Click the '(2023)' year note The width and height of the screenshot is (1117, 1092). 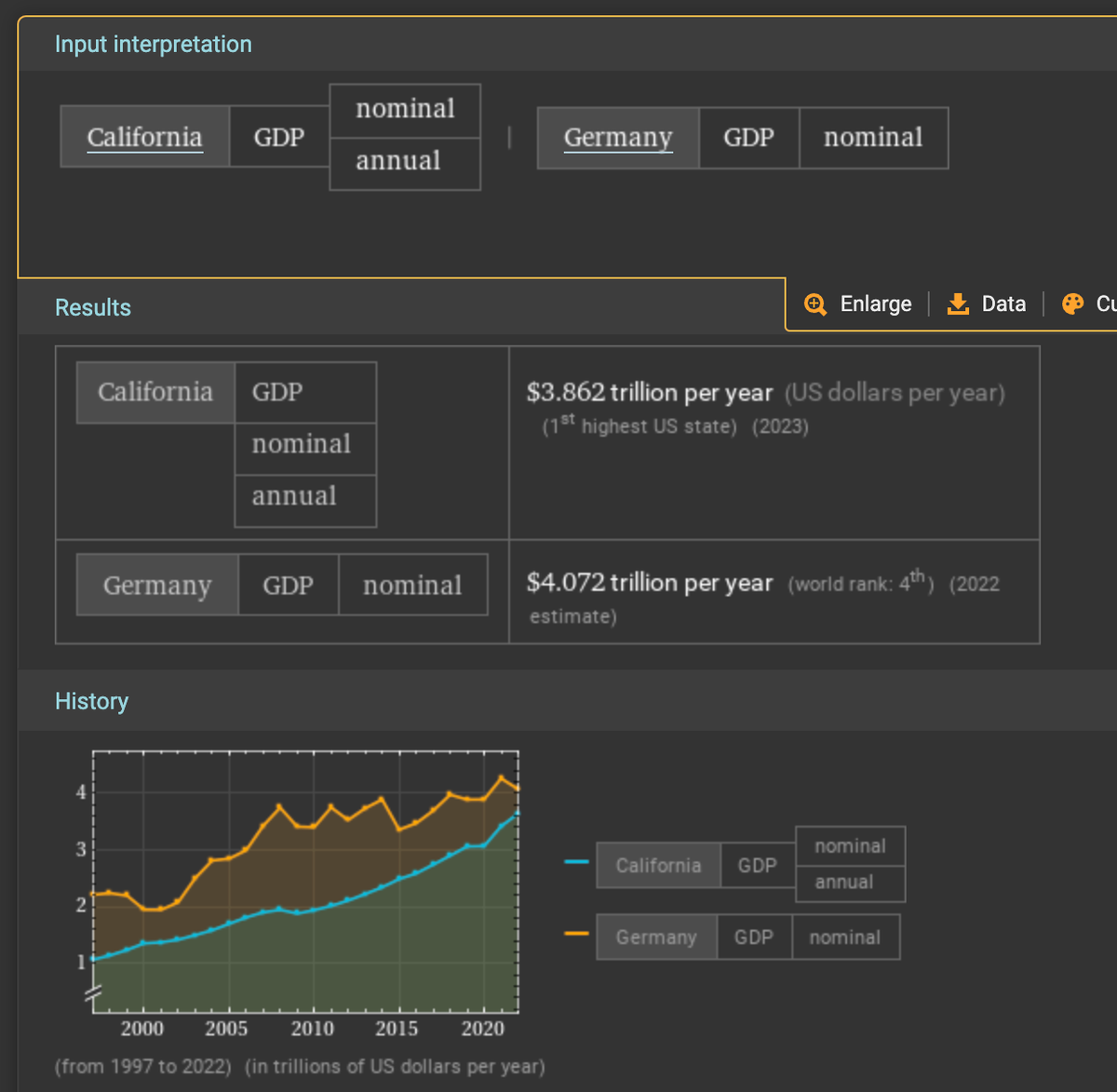click(780, 426)
